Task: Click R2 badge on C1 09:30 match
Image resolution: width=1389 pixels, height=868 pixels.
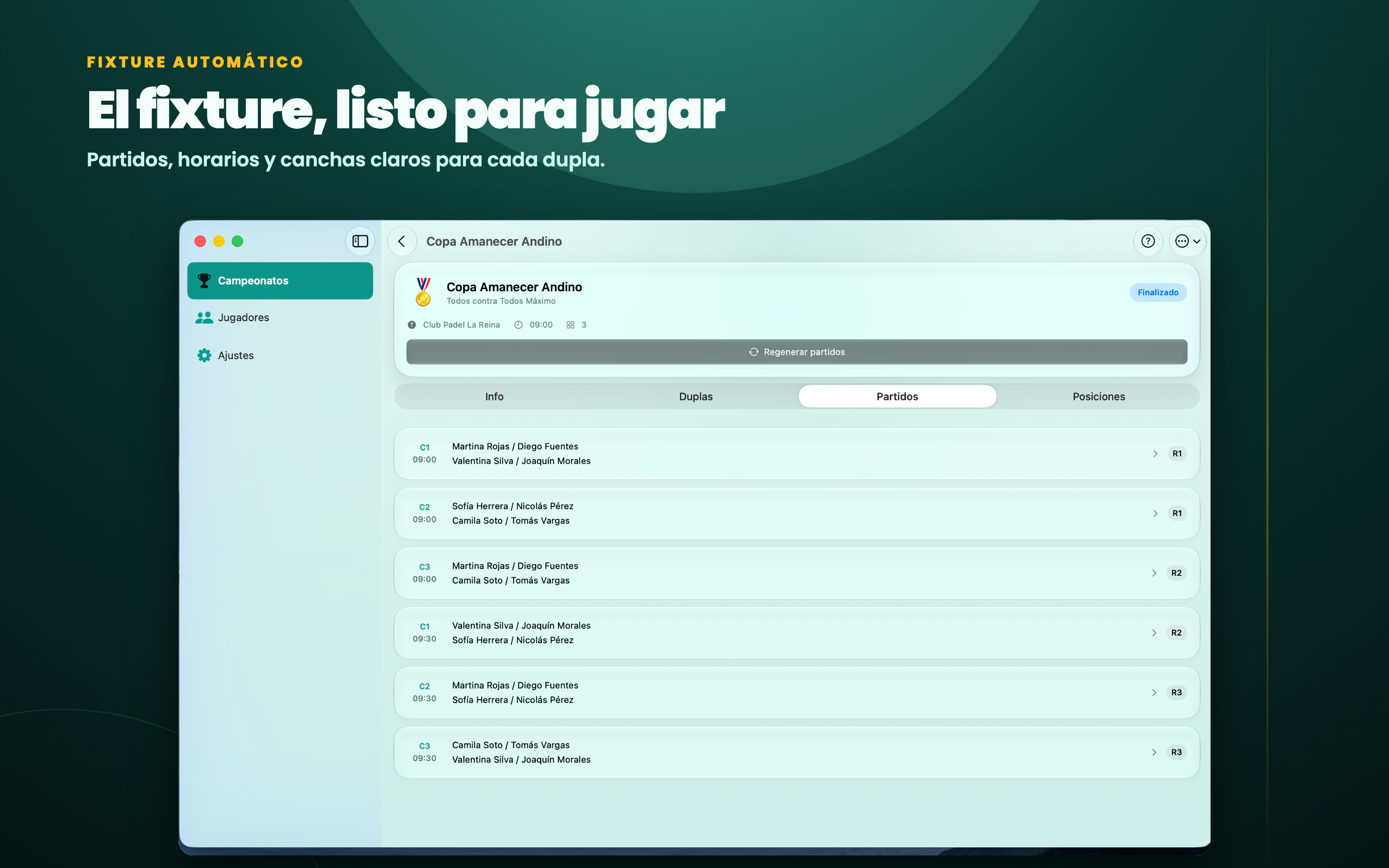Action: (x=1177, y=633)
